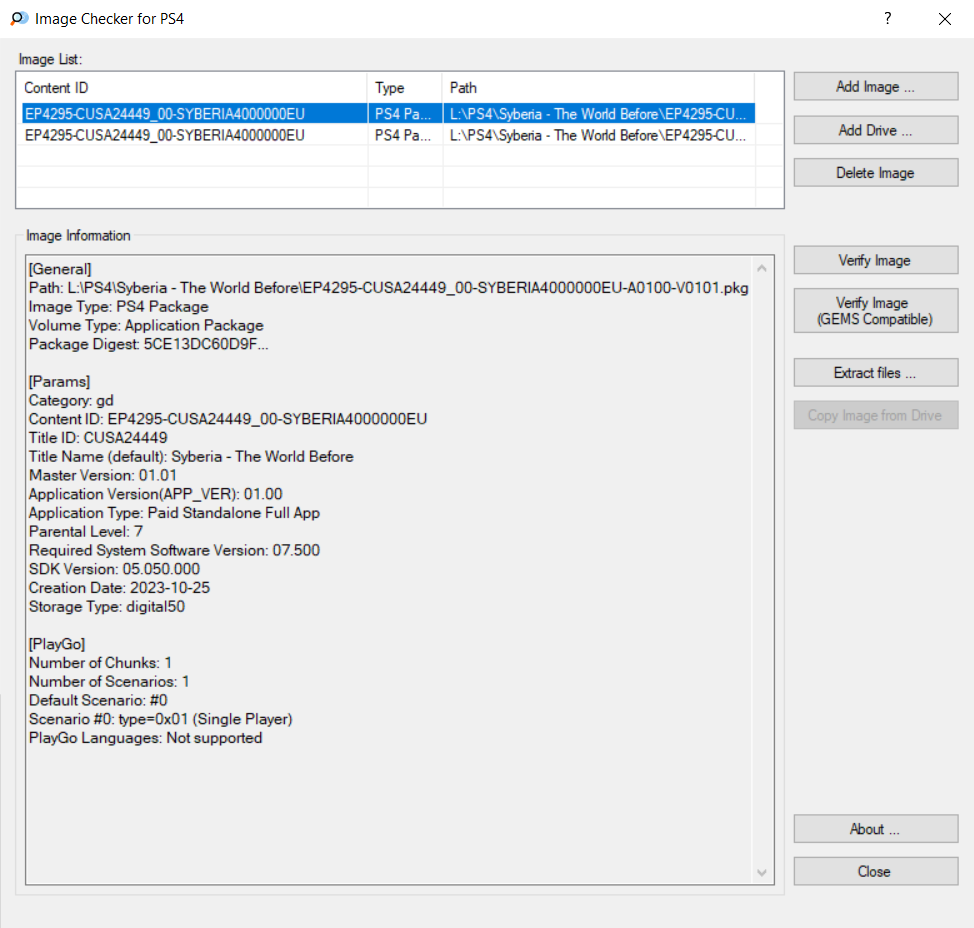The width and height of the screenshot is (974, 928).
Task: Run Verify Image (GEMS Compatible)
Action: [875, 311]
